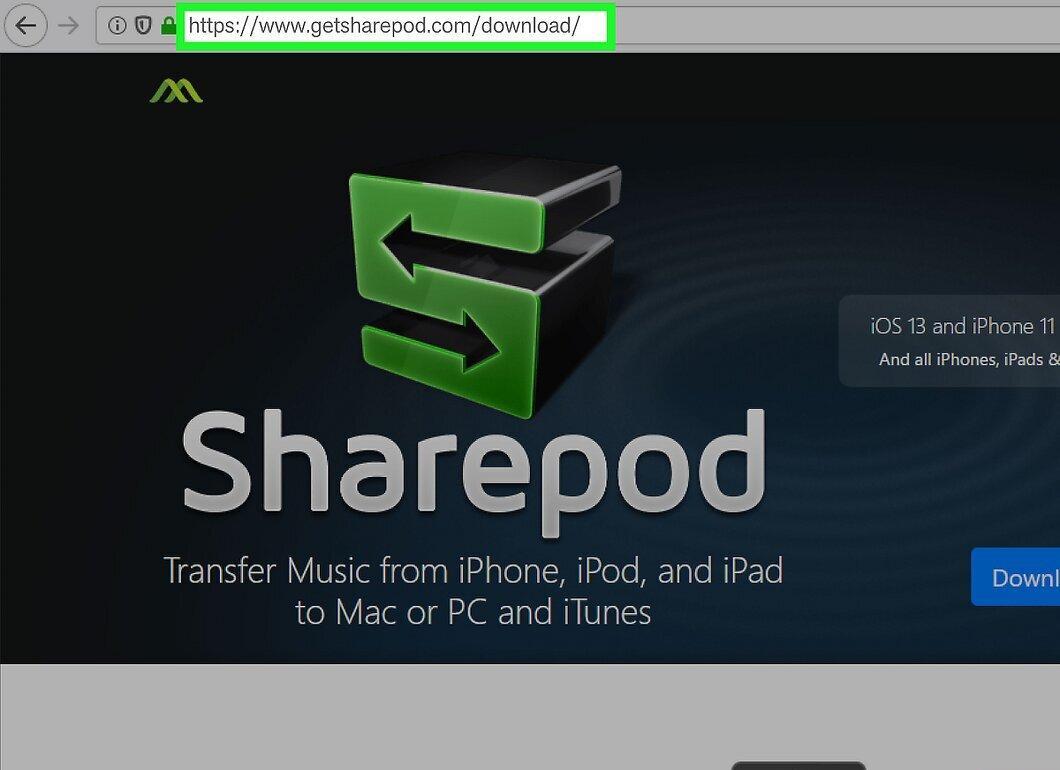Open the iOS 13 and iPhone 11 notice
Viewport: 1060px width, 770px height.
point(963,326)
